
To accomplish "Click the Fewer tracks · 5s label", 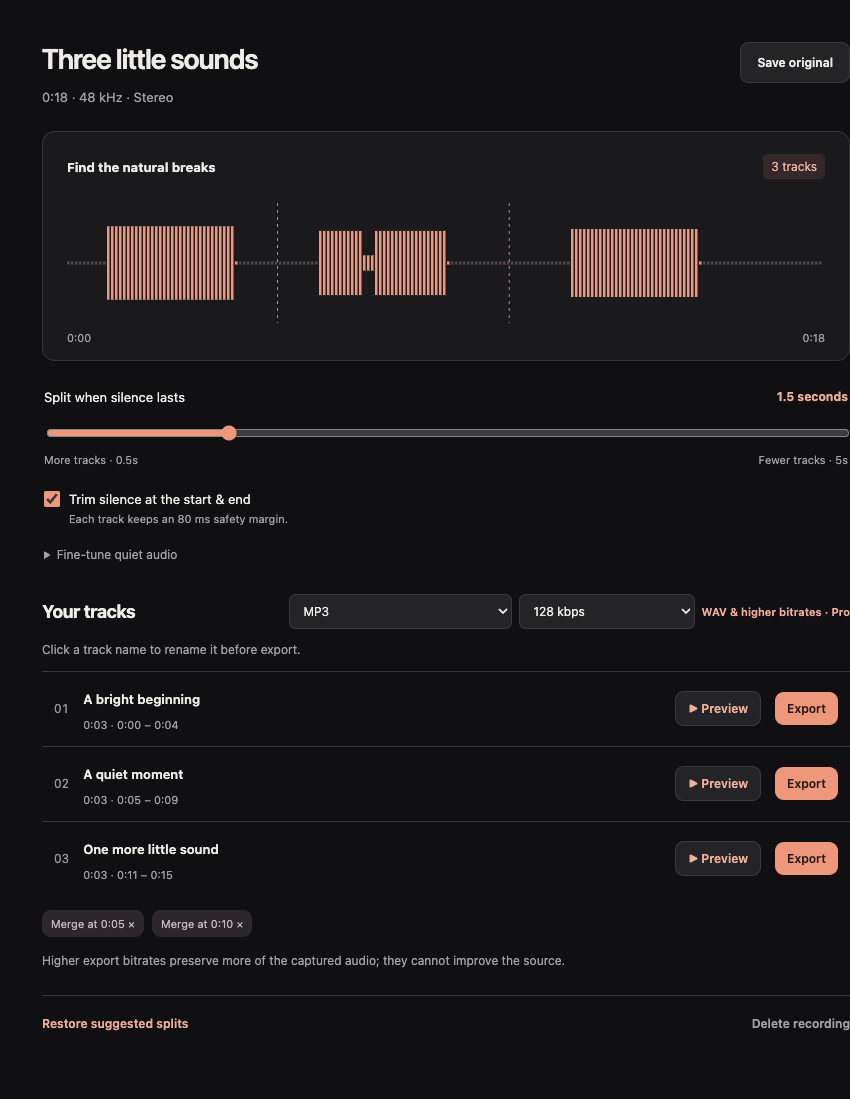I will coord(803,460).
